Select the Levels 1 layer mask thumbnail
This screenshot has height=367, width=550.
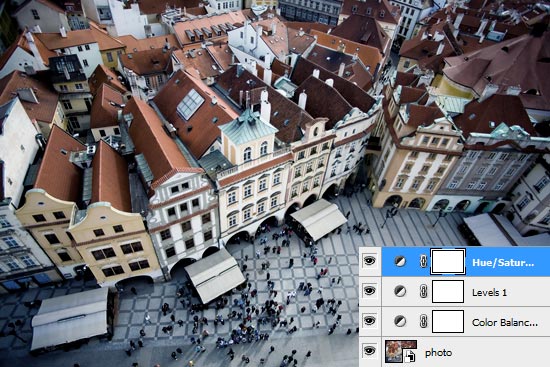click(x=448, y=291)
